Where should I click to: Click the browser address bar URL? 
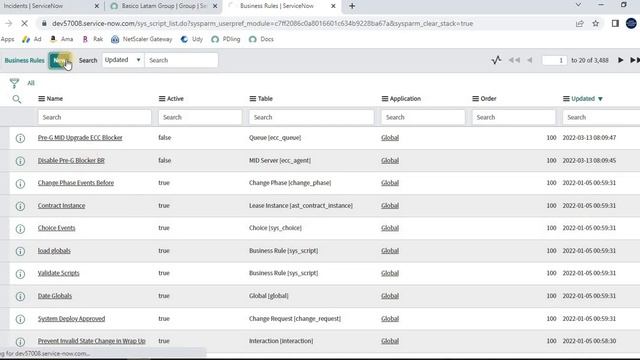tap(262, 24)
